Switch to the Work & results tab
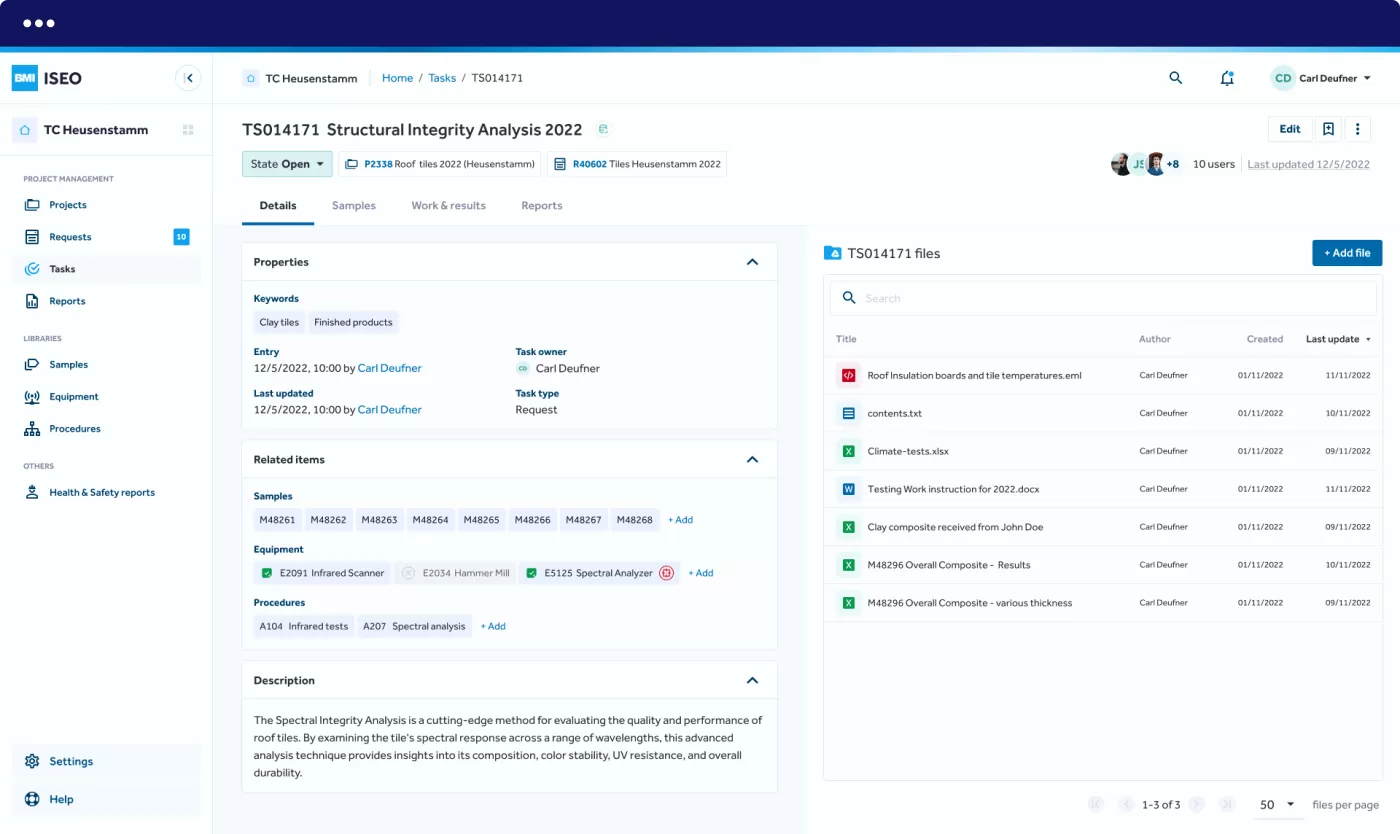Screen dimensions: 1400x834 tap(448, 206)
